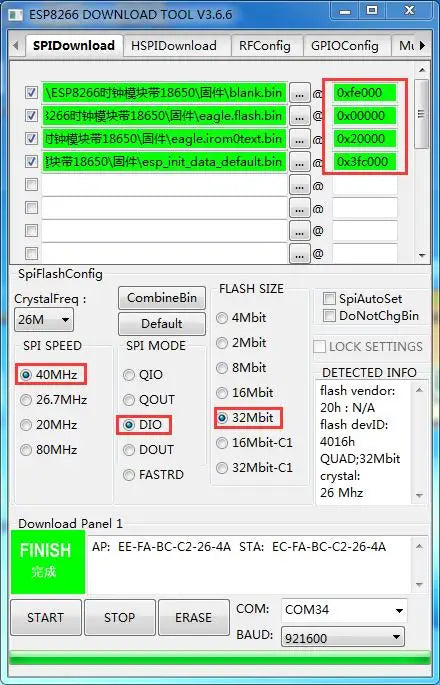This screenshot has width=440, height=685.
Task: Enable the DoNotChgBin checkbox
Action: (329, 315)
